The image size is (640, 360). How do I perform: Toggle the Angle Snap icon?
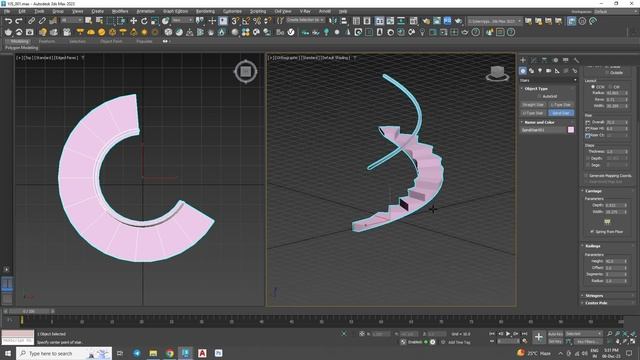click(246, 21)
